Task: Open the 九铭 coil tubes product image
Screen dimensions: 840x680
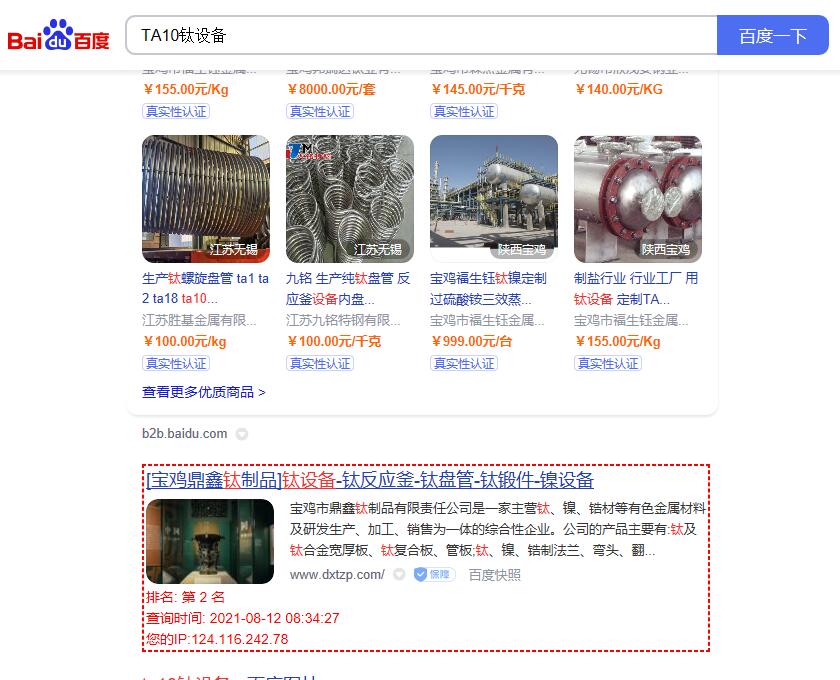Action: pos(350,199)
